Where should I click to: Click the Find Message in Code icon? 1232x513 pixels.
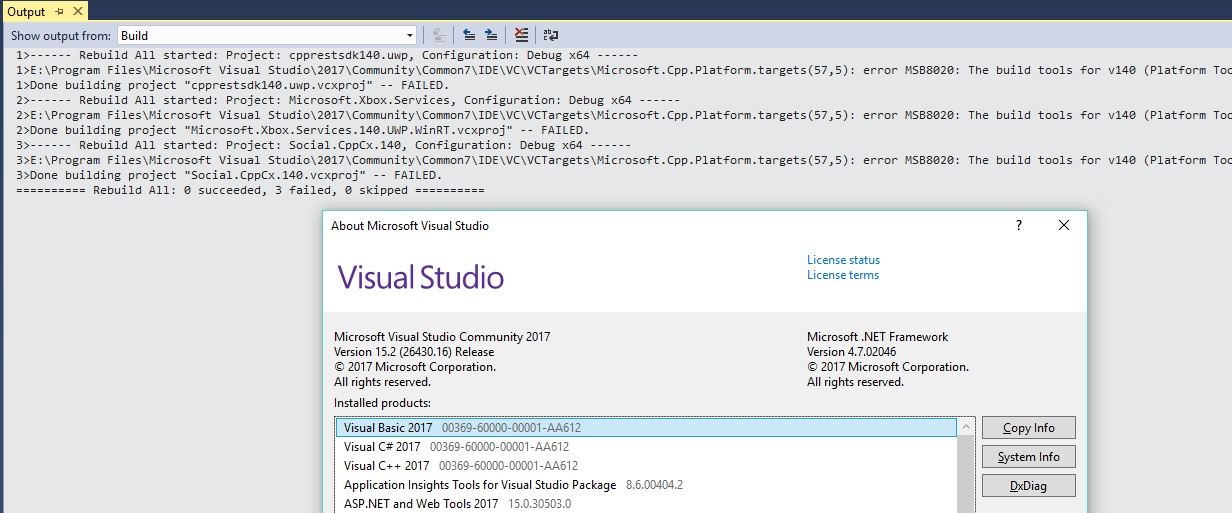pyautogui.click(x=440, y=35)
